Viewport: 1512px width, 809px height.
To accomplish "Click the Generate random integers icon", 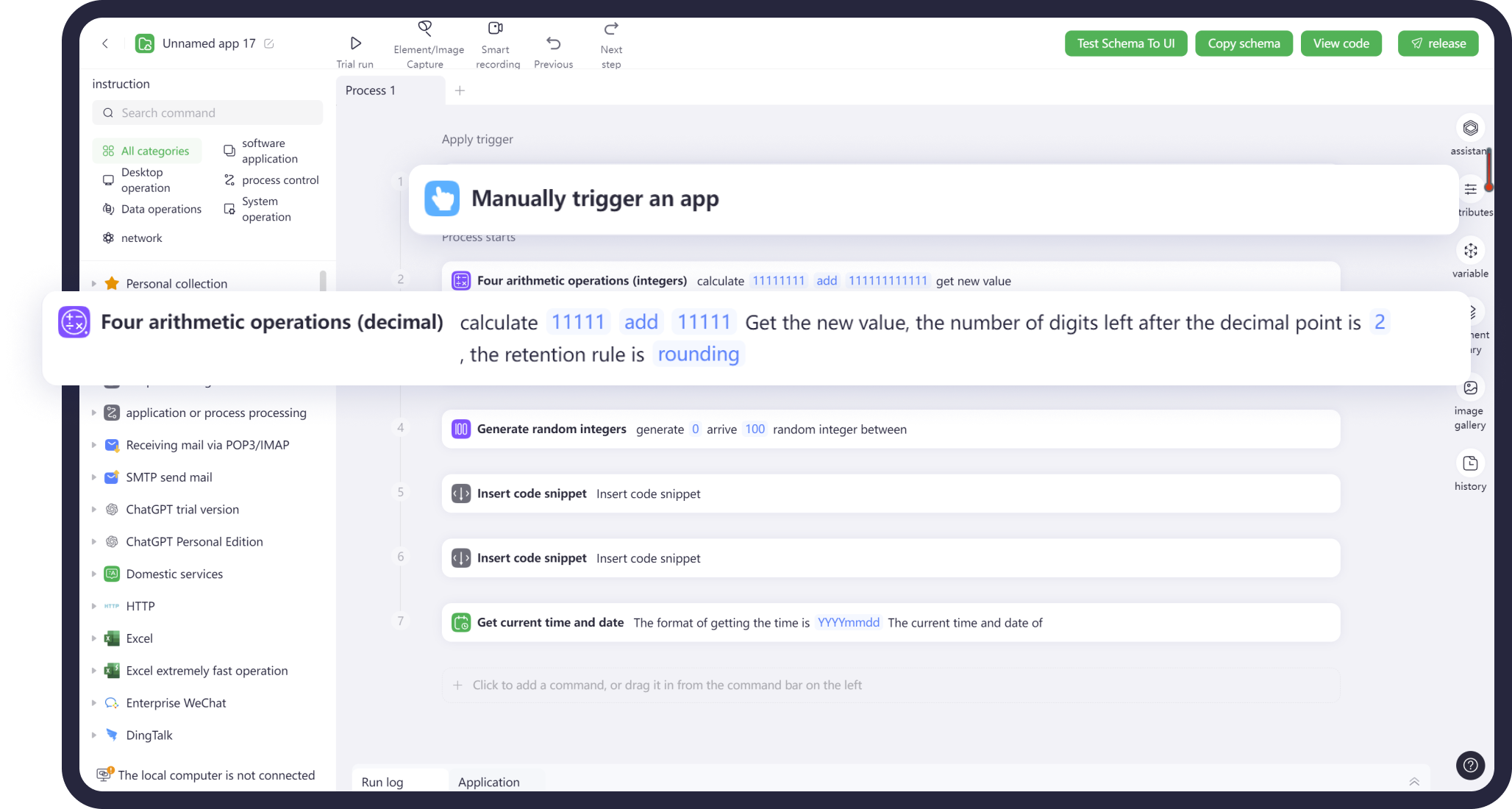I will coord(461,429).
